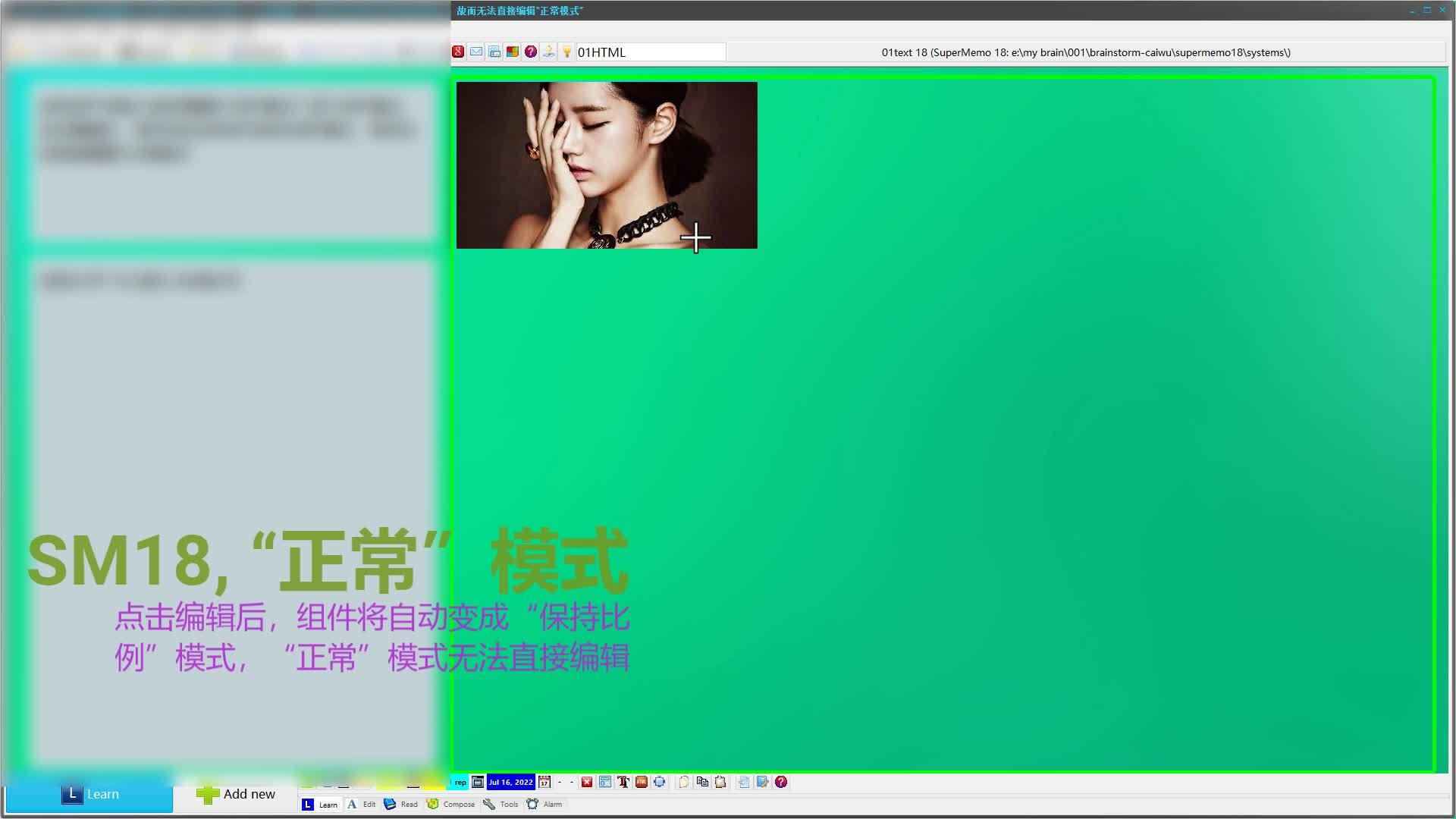Click the lightbulb icon beside the title field
The height and width of the screenshot is (819, 1456).
click(566, 52)
